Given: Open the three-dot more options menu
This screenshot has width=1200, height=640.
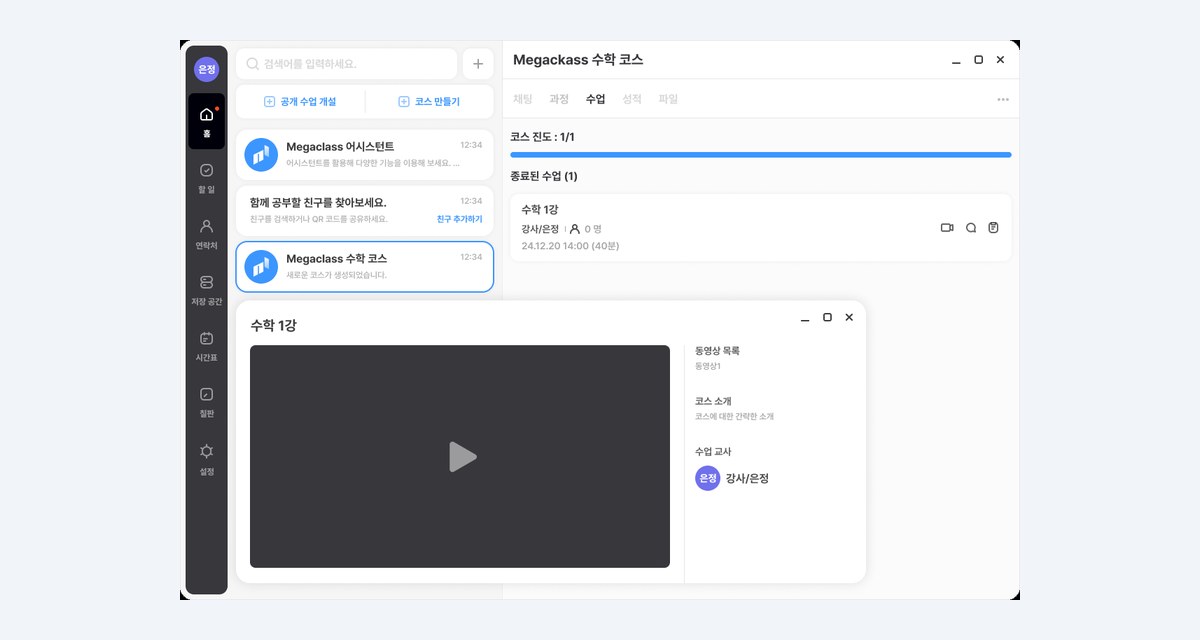Looking at the screenshot, I should 1002,100.
